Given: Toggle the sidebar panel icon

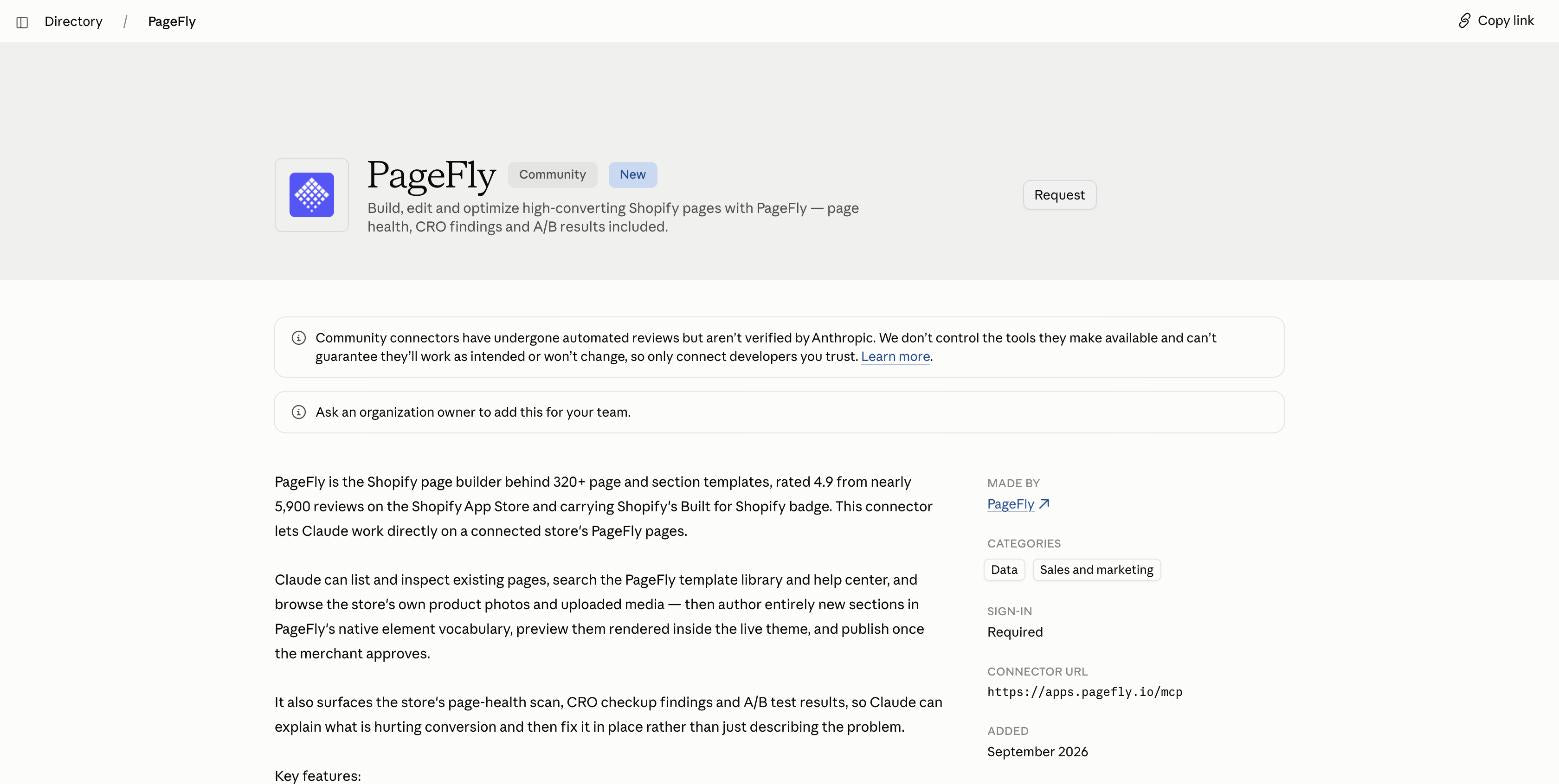Looking at the screenshot, I should point(22,22).
